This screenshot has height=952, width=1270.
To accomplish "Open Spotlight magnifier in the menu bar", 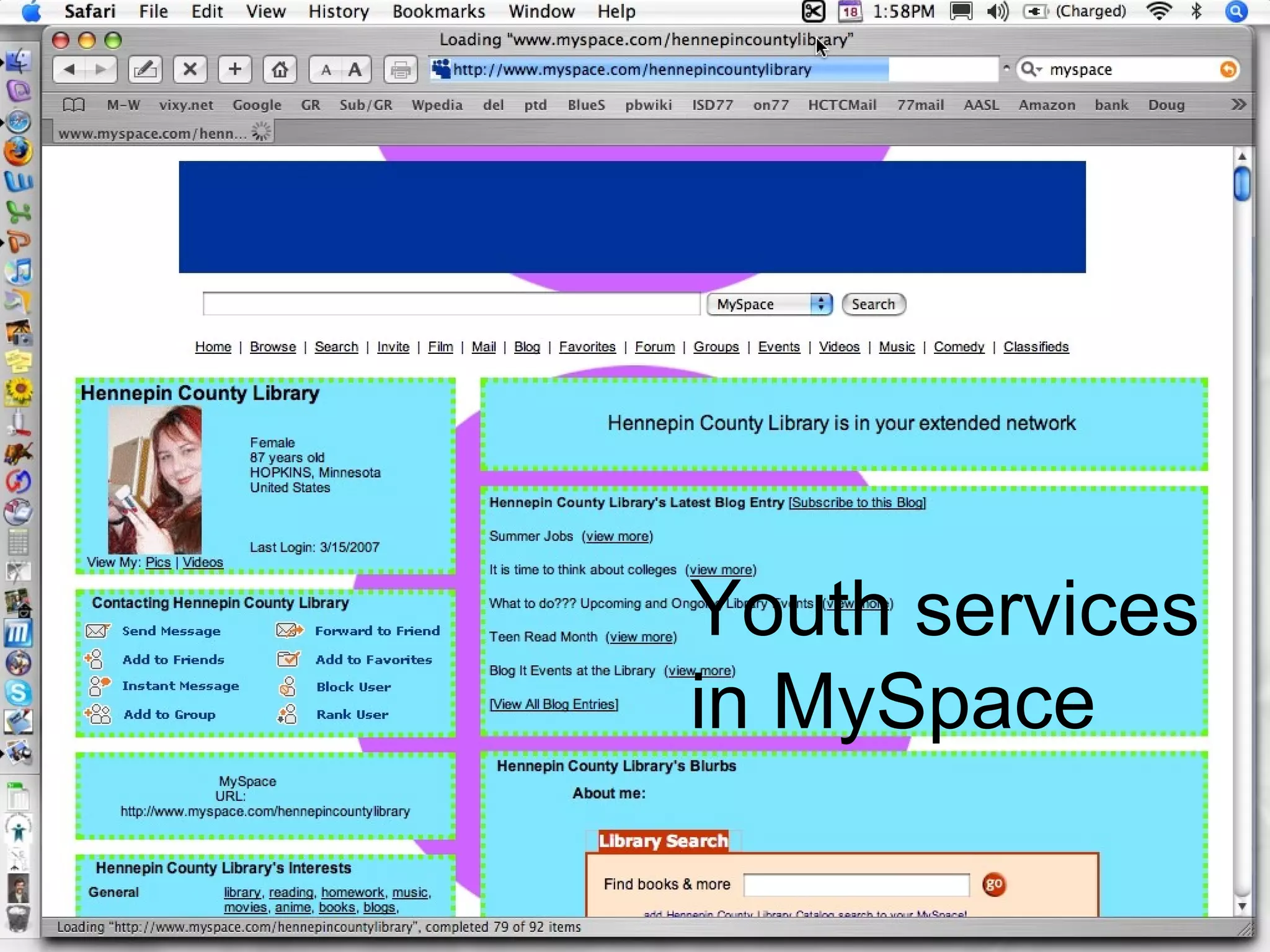I will [1237, 11].
